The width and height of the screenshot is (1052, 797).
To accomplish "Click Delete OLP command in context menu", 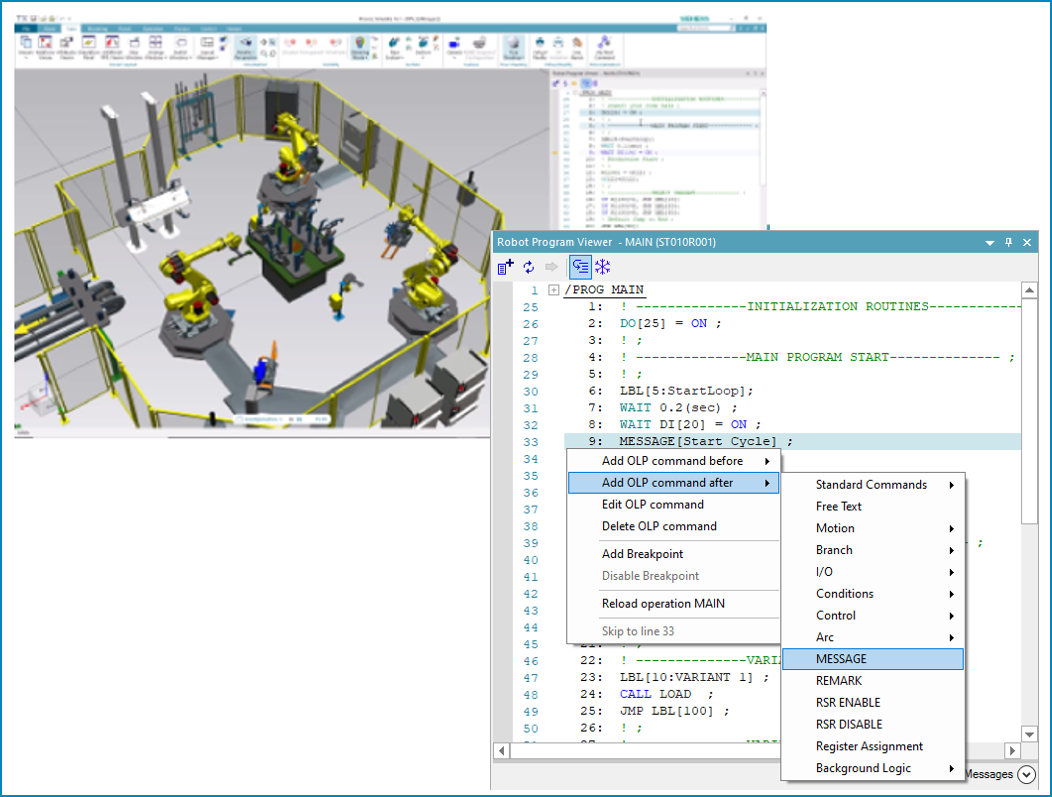I will coord(658,527).
